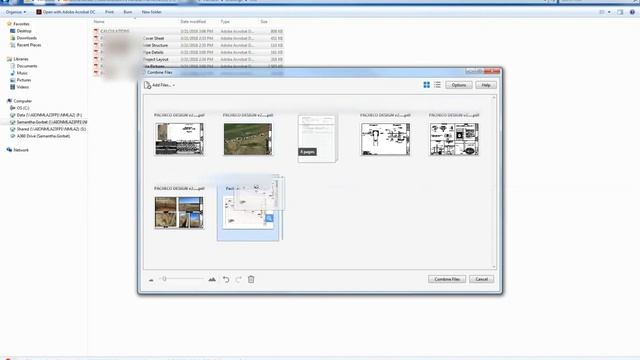Select the aerial photo PDF thumbnail

point(248,139)
